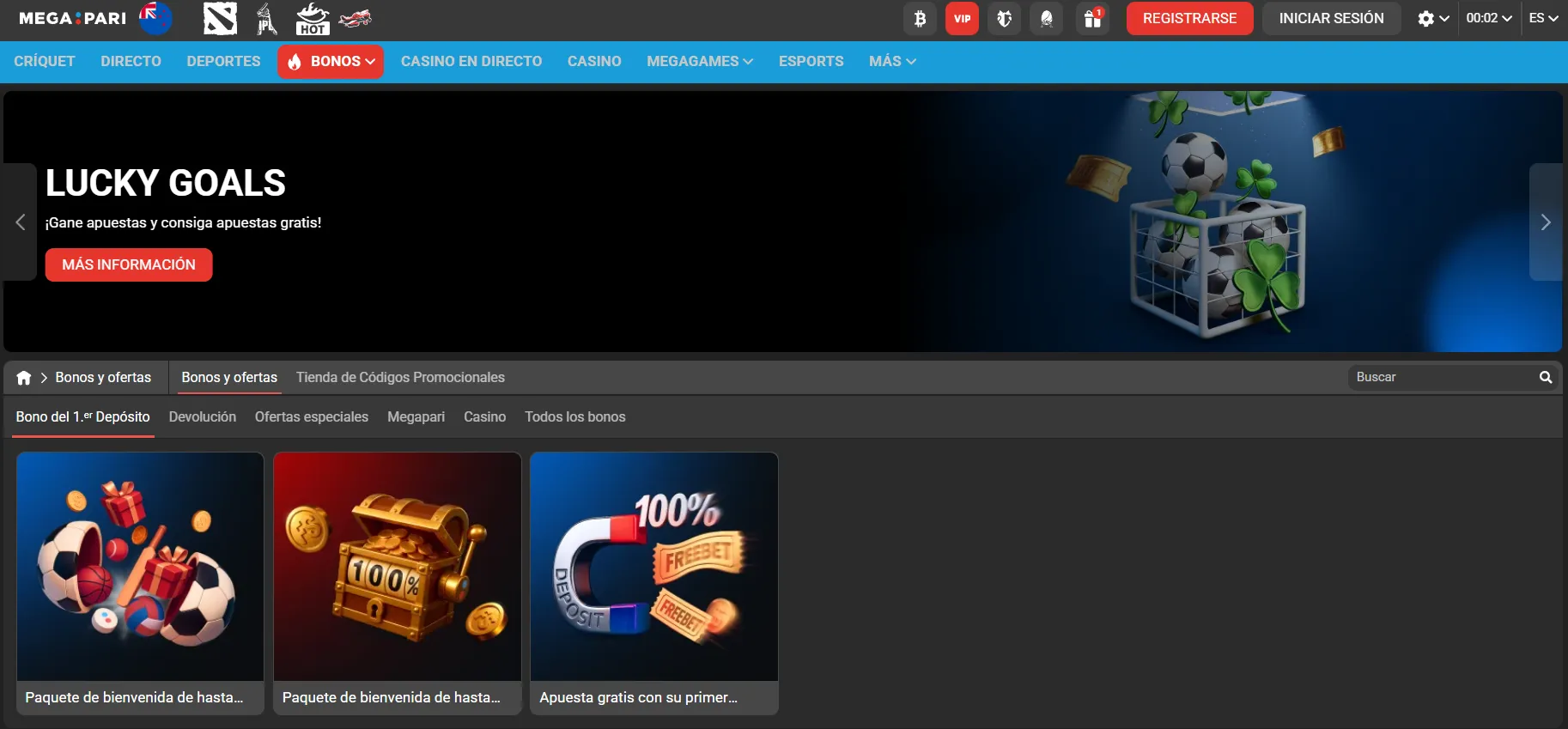The height and width of the screenshot is (729, 1568).
Task: Expand the BONOS dropdown menu
Action: pyautogui.click(x=331, y=62)
